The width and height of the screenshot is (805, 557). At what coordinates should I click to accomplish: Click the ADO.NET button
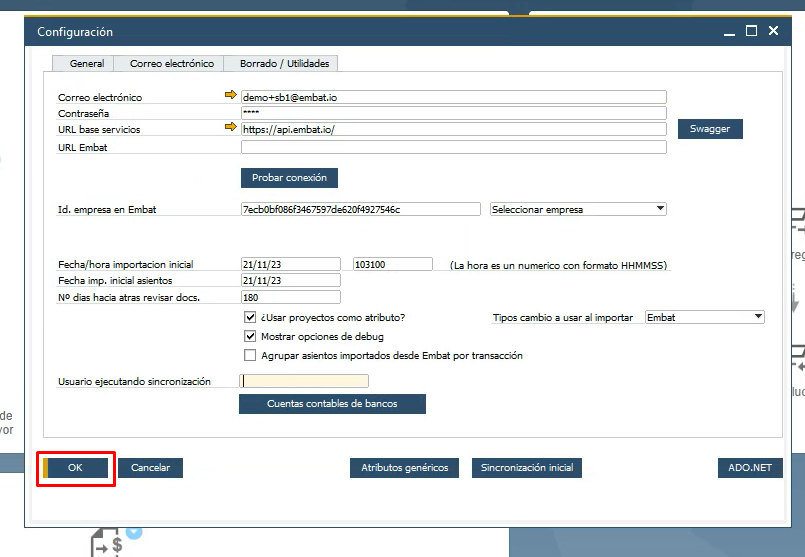pos(750,468)
